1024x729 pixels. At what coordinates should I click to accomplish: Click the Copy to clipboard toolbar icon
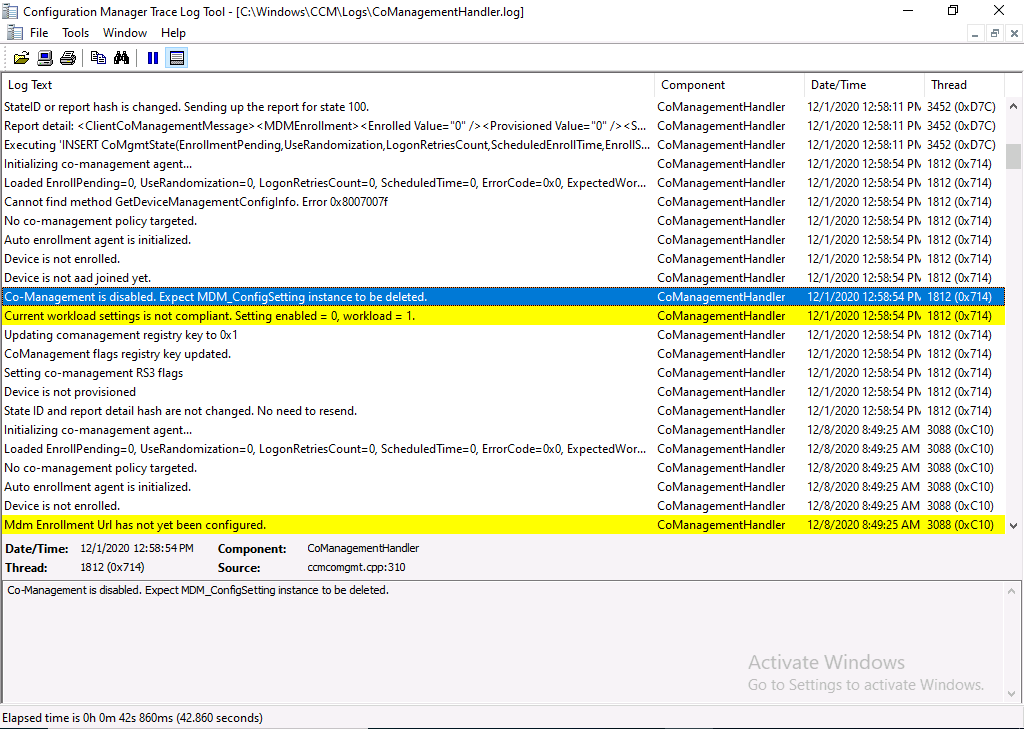click(x=98, y=58)
